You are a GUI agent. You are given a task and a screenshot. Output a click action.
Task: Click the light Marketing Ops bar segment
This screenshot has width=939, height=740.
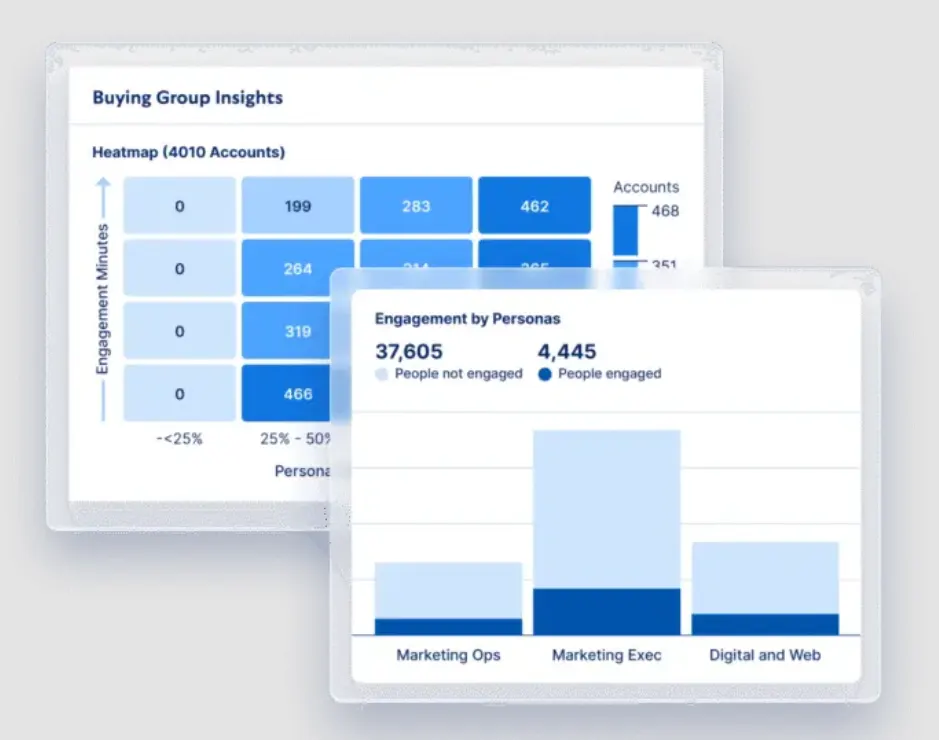(x=449, y=590)
